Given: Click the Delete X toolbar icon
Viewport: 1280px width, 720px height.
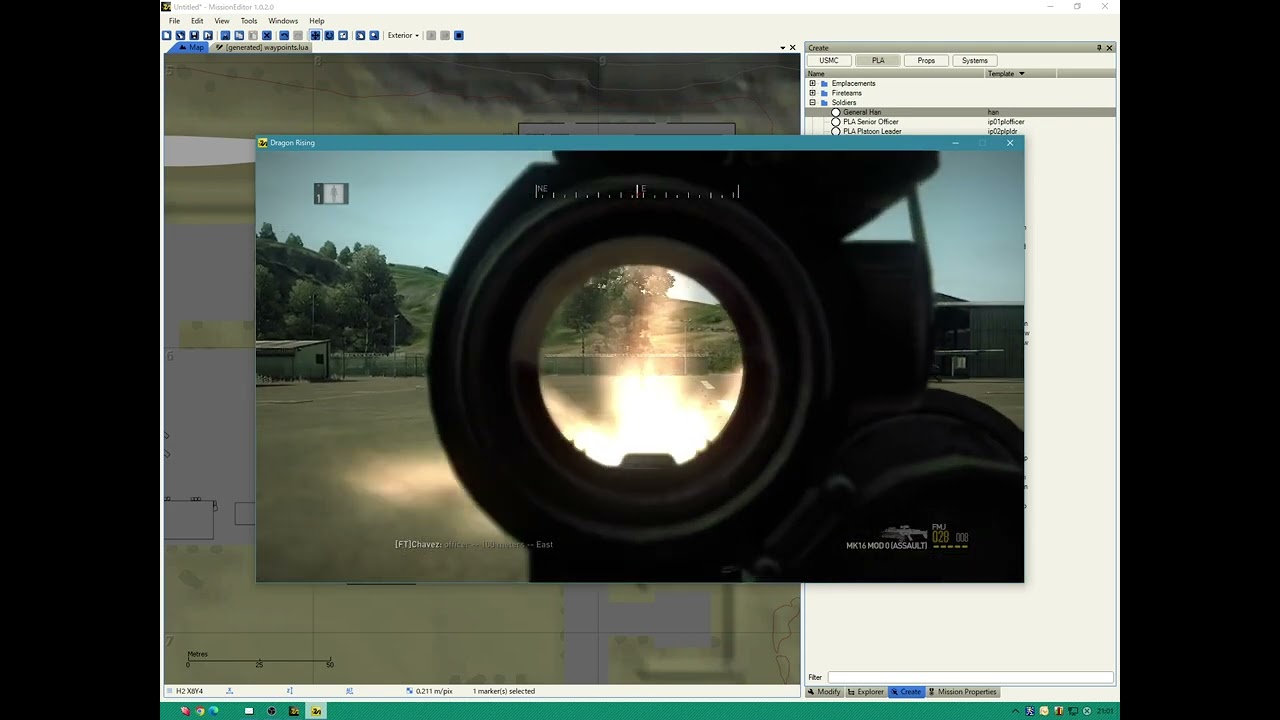Looking at the screenshot, I should pyautogui.click(x=267, y=35).
